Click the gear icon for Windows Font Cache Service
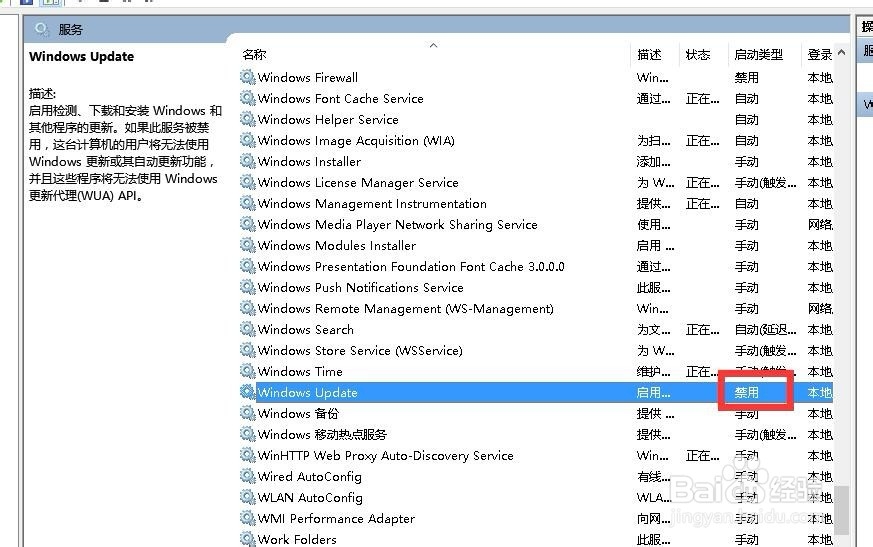873x547 pixels. tap(248, 98)
